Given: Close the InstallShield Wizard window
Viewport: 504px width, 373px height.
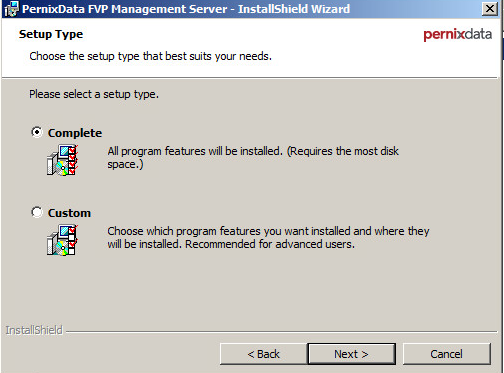Looking at the screenshot, I should 490,8.
